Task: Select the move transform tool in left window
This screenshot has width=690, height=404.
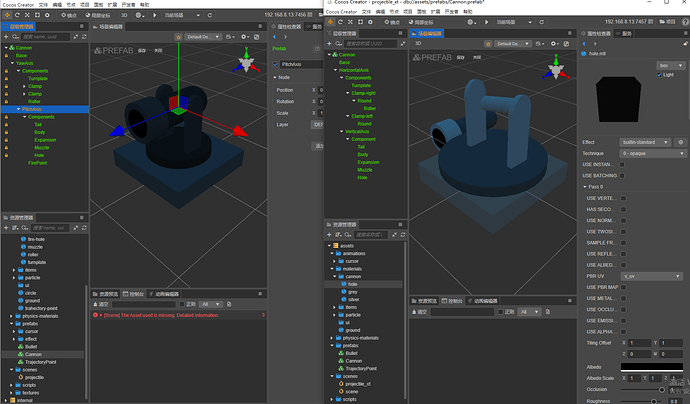Action: click(x=7, y=15)
